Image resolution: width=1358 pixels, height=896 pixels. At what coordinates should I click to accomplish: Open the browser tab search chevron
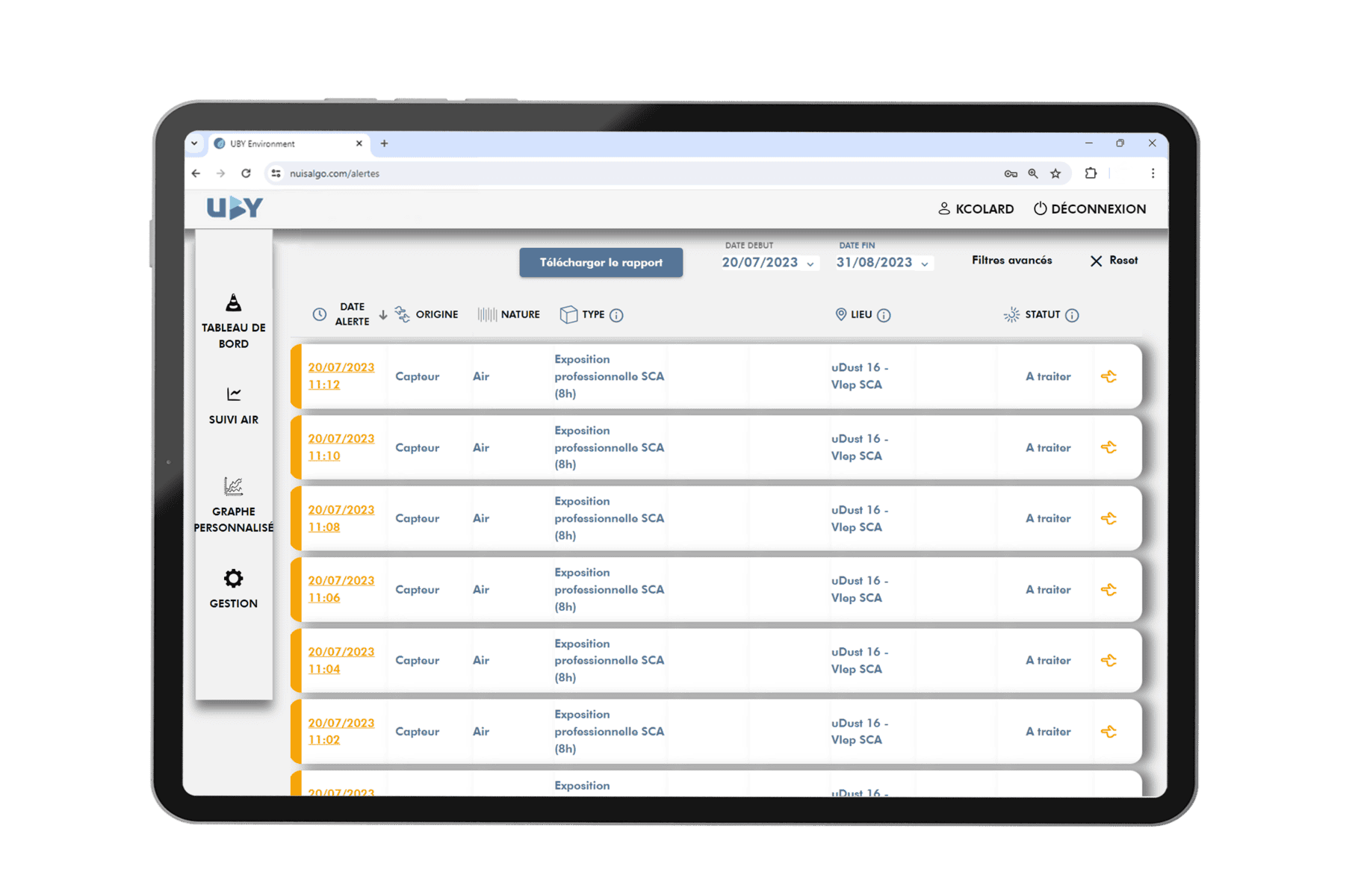coord(194,143)
